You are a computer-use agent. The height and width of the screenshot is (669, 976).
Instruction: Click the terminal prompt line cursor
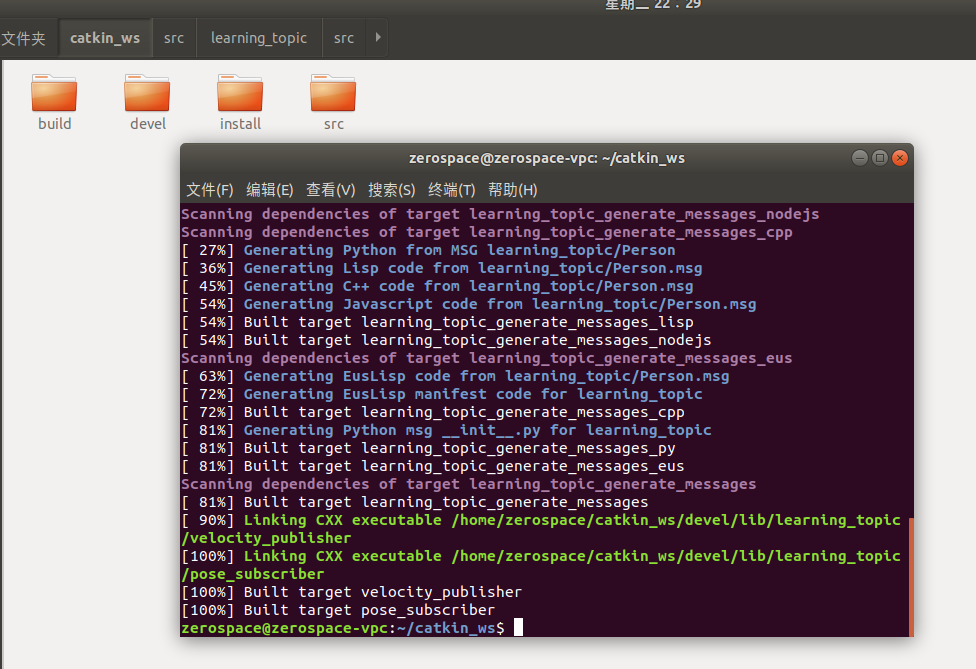pos(518,627)
